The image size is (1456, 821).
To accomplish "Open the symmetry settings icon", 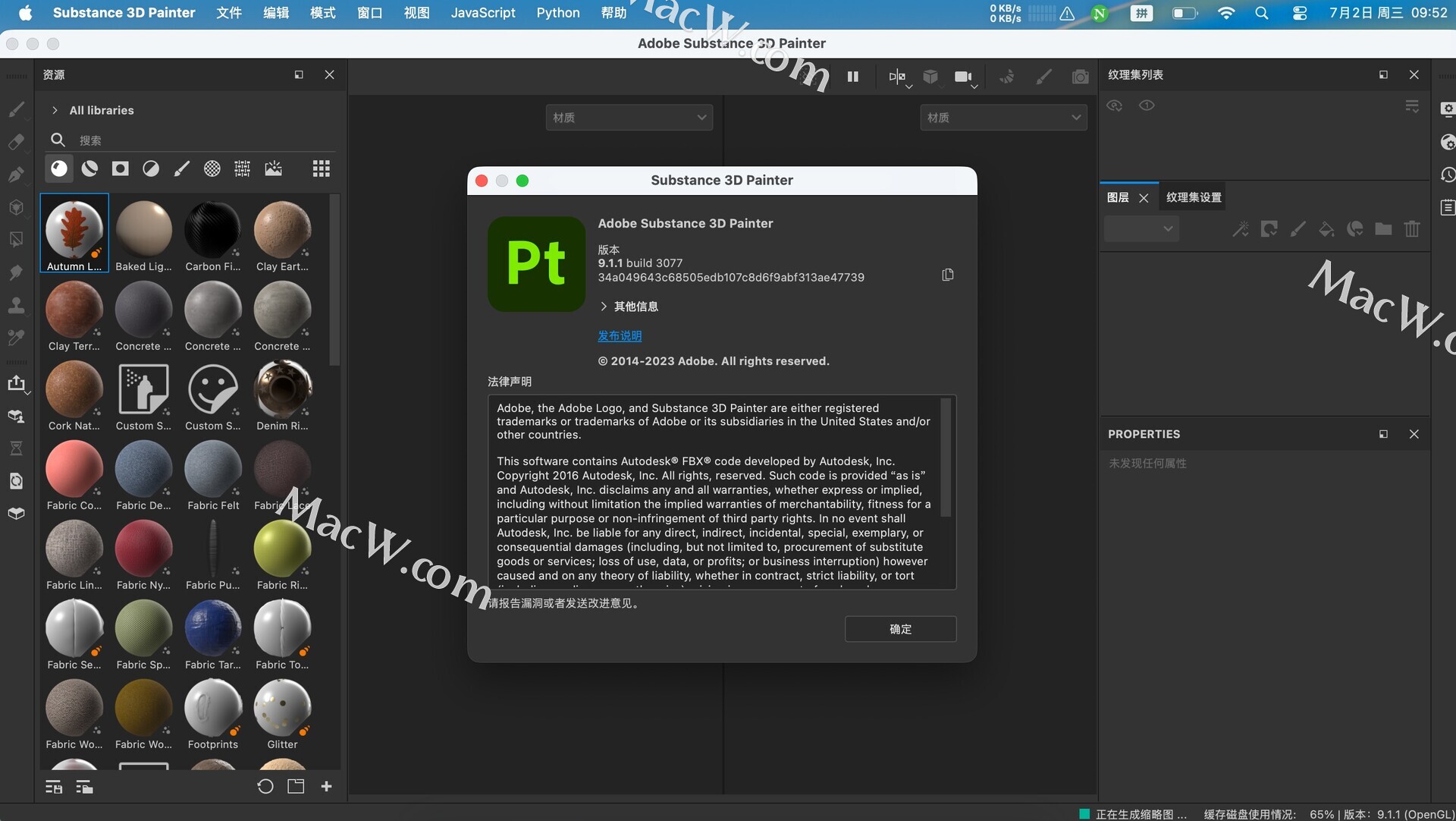I will (899, 77).
